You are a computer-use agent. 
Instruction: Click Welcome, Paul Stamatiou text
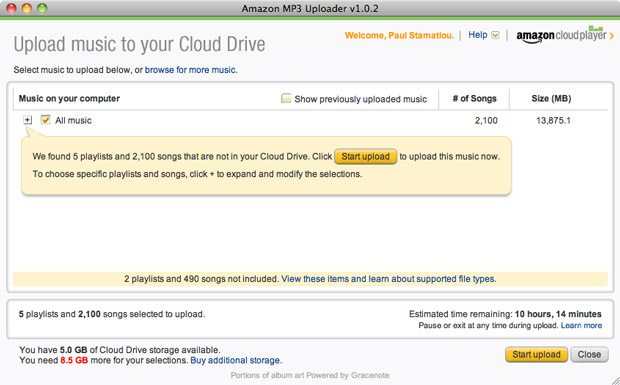tap(399, 36)
